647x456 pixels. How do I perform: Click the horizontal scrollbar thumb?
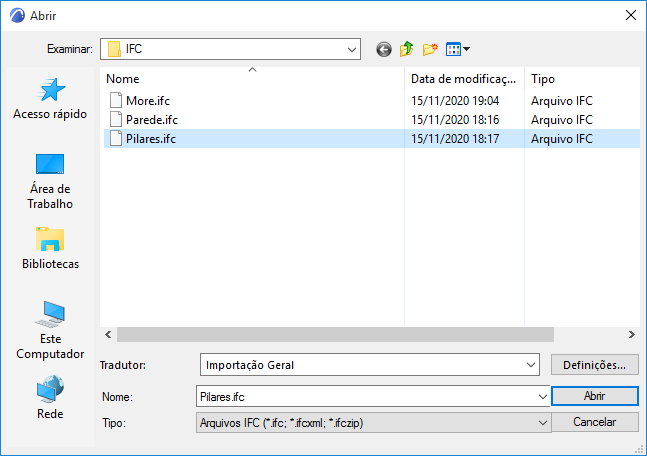[335, 335]
